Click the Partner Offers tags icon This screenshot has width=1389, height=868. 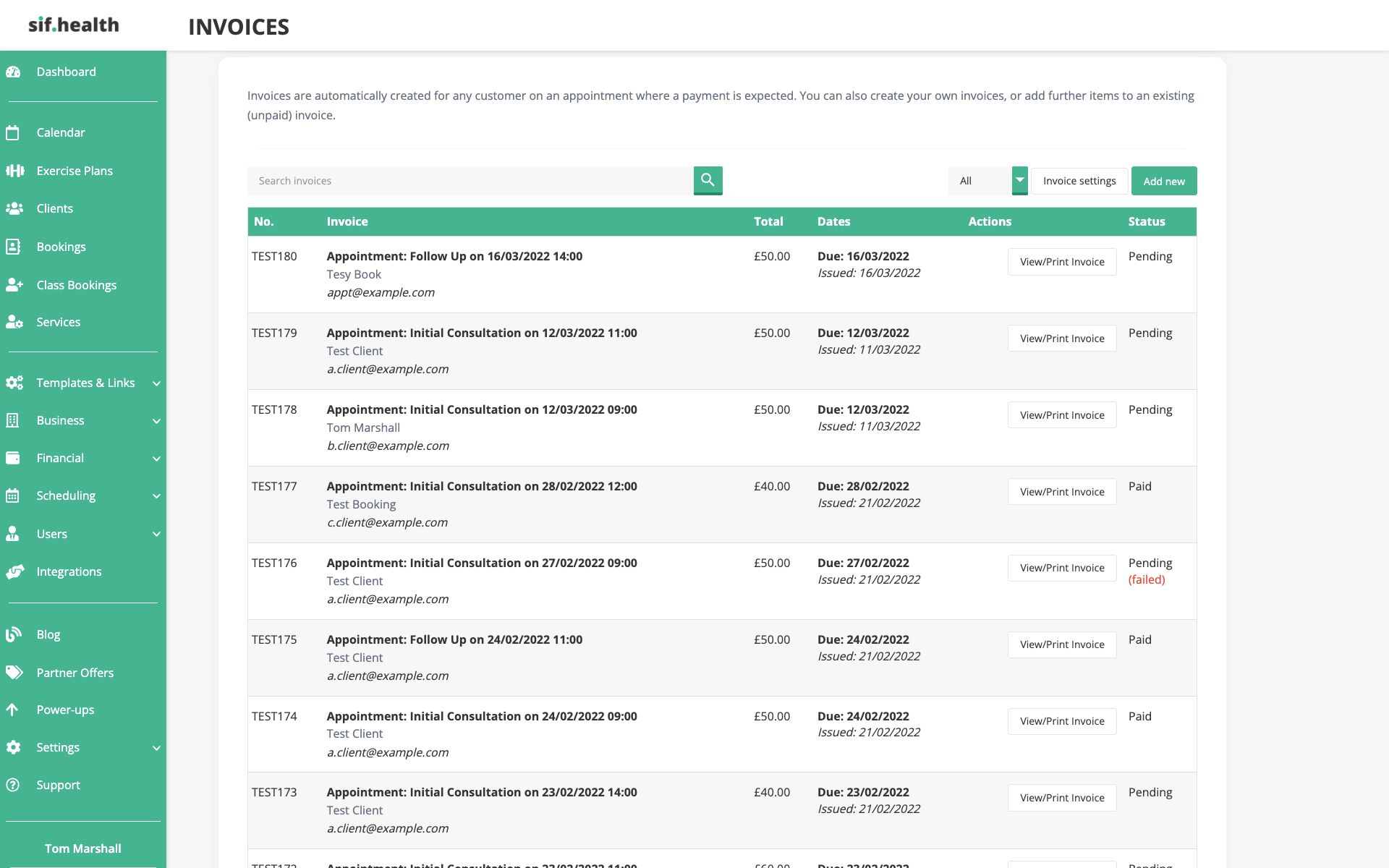[14, 673]
